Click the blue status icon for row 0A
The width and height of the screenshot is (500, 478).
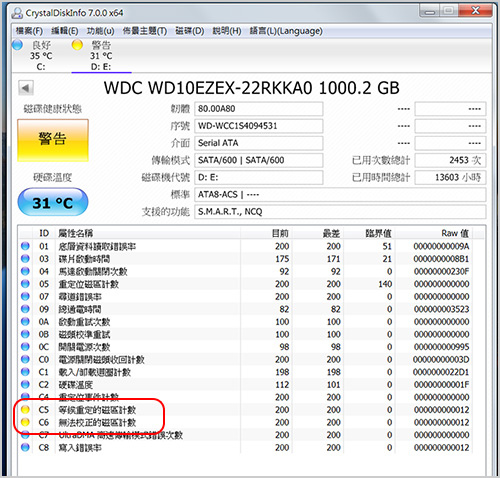[x=25, y=322]
